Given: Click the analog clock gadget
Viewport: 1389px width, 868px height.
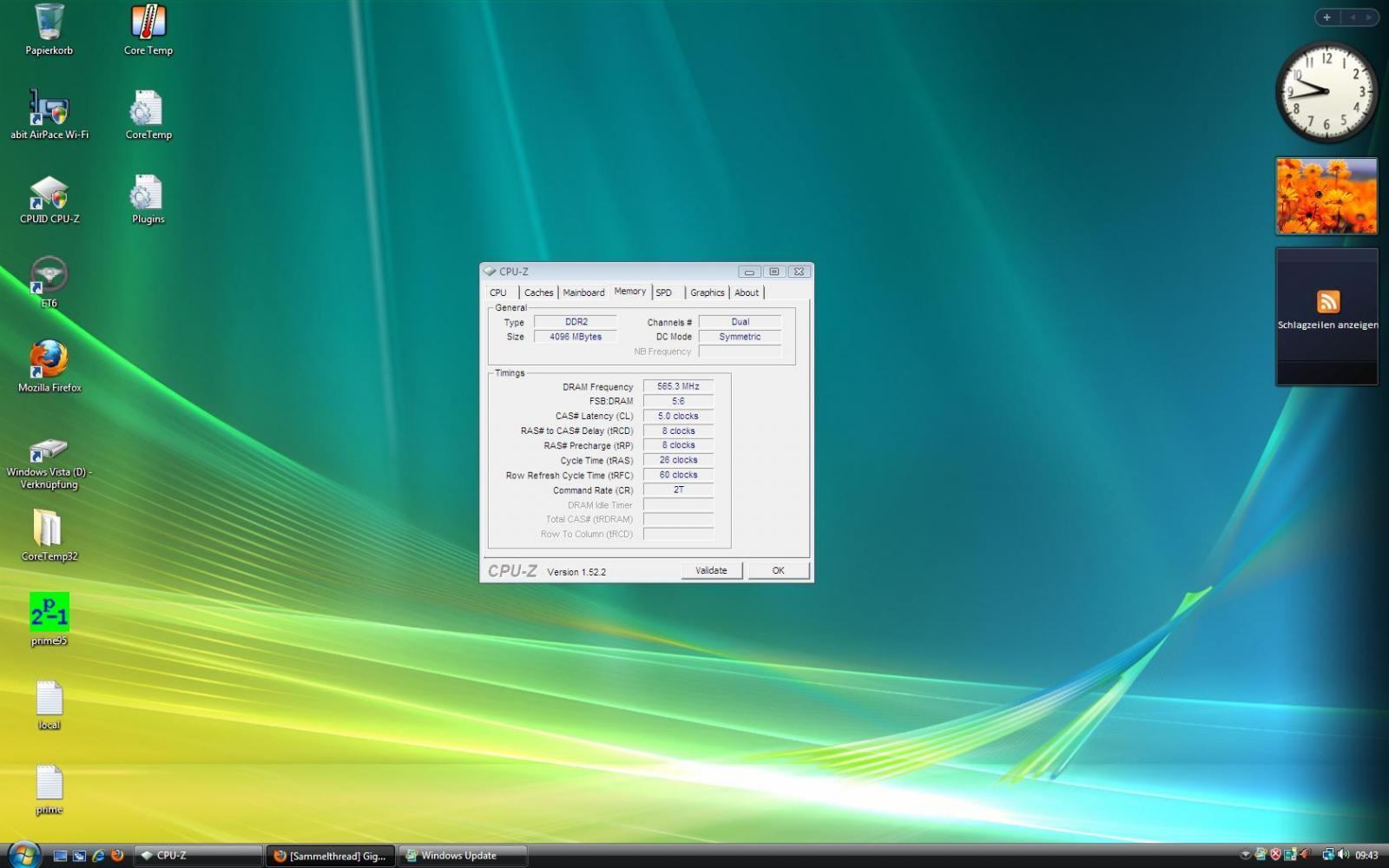Looking at the screenshot, I should [1326, 91].
